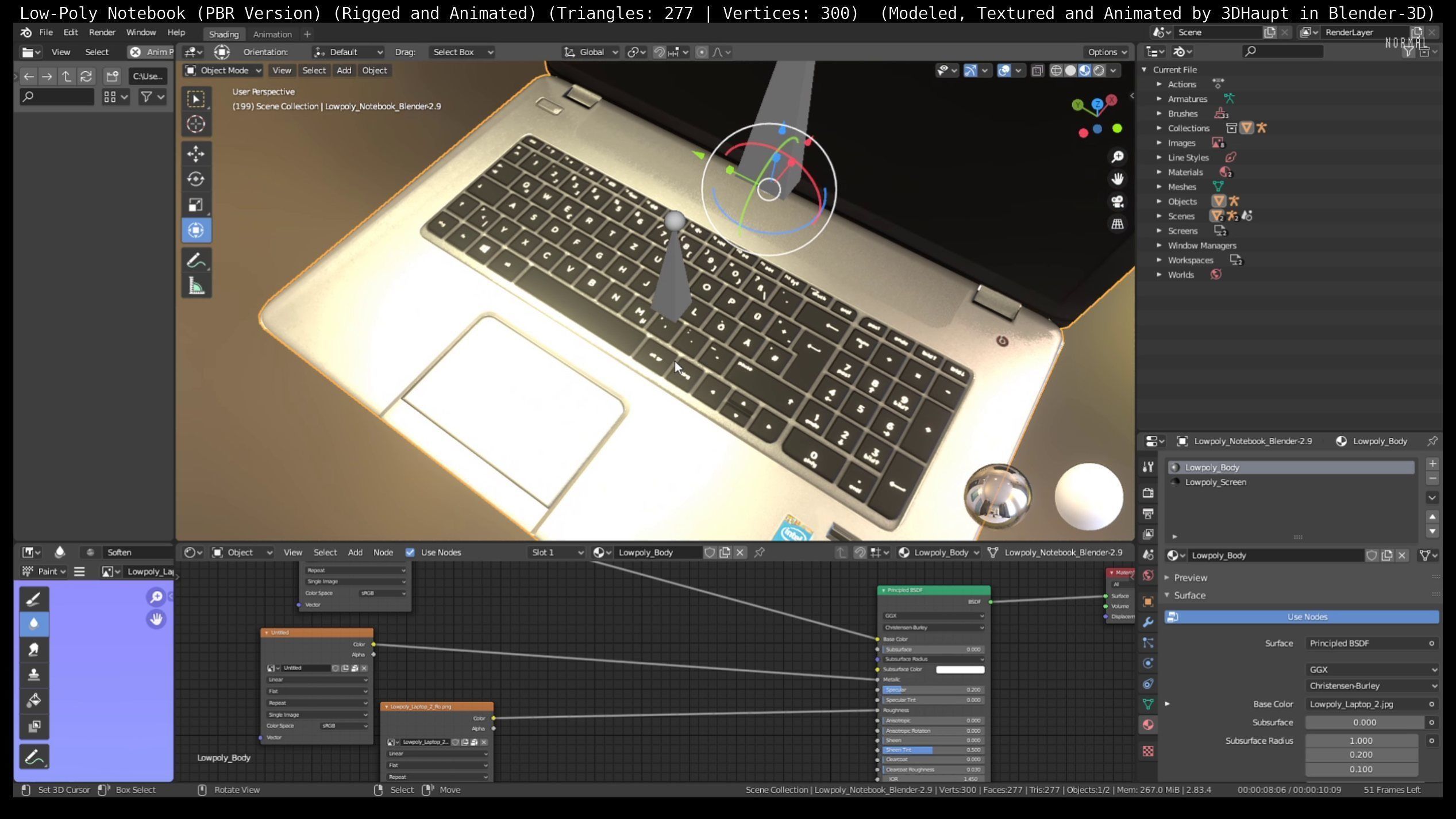Image resolution: width=1456 pixels, height=819 pixels.
Task: Select the Lowpoly_Screen material slot
Action: (1215, 482)
